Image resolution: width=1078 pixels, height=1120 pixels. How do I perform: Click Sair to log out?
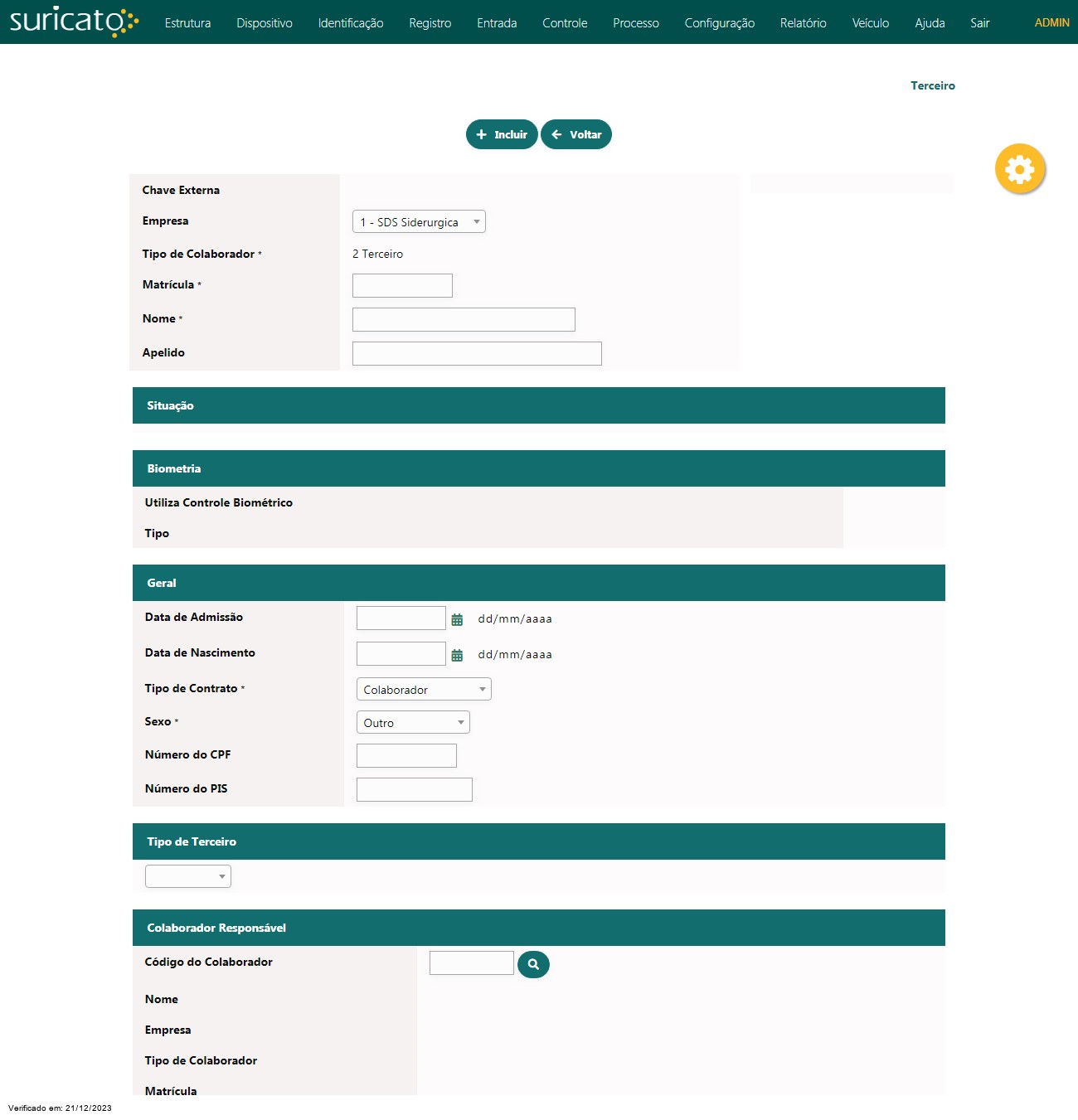click(980, 23)
